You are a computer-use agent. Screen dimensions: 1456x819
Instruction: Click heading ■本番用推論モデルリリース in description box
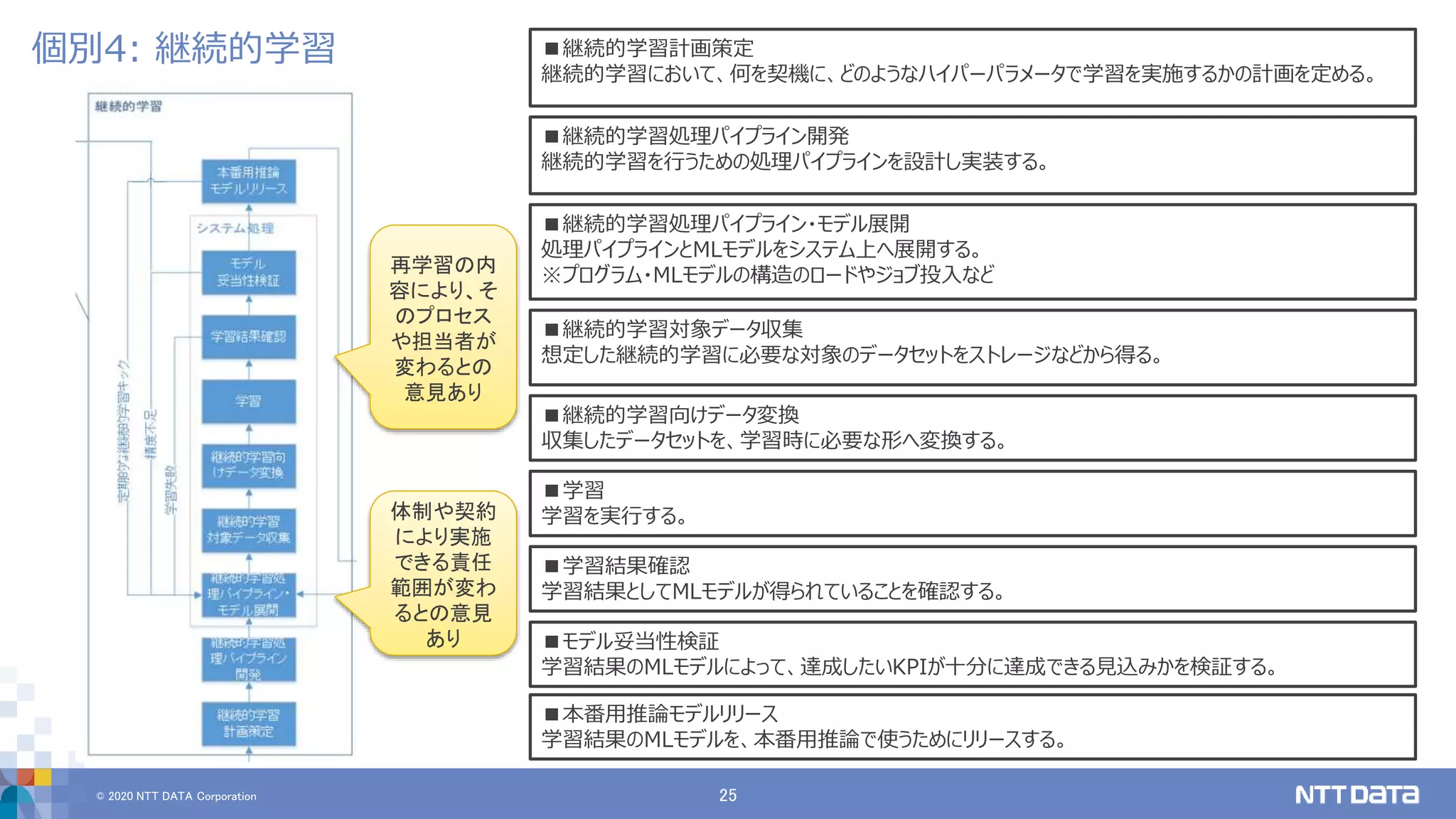[x=661, y=714]
